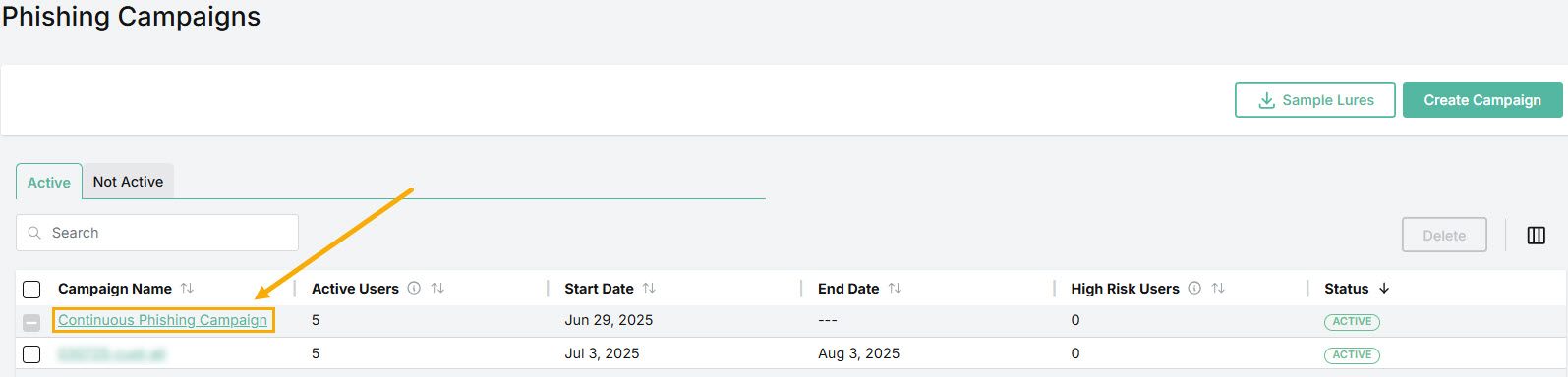Image resolution: width=1568 pixels, height=377 pixels.
Task: Toggle Continuous Phishing Campaign row checkbox
Action: (31, 322)
